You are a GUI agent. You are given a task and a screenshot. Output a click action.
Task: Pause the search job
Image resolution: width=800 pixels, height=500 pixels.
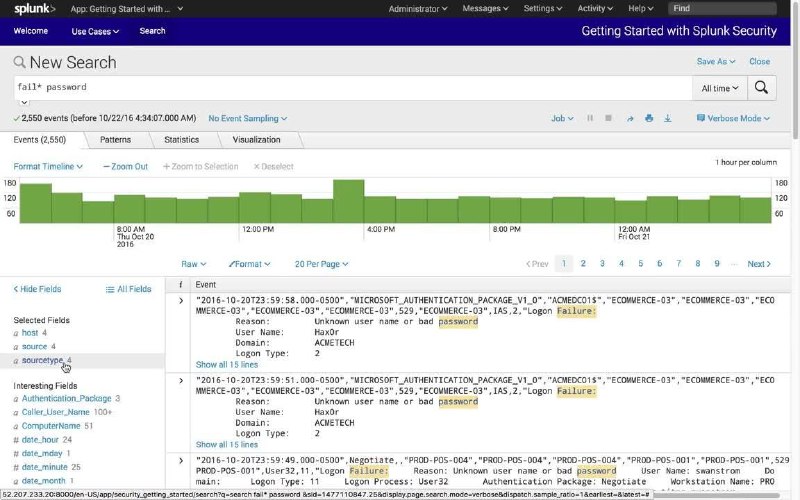tap(590, 118)
